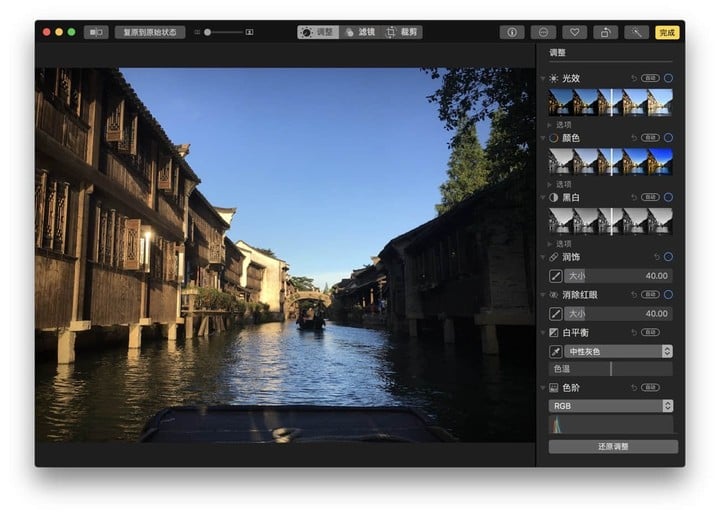Toggle the 颜色 (Color) adjustment circle

pos(668,137)
